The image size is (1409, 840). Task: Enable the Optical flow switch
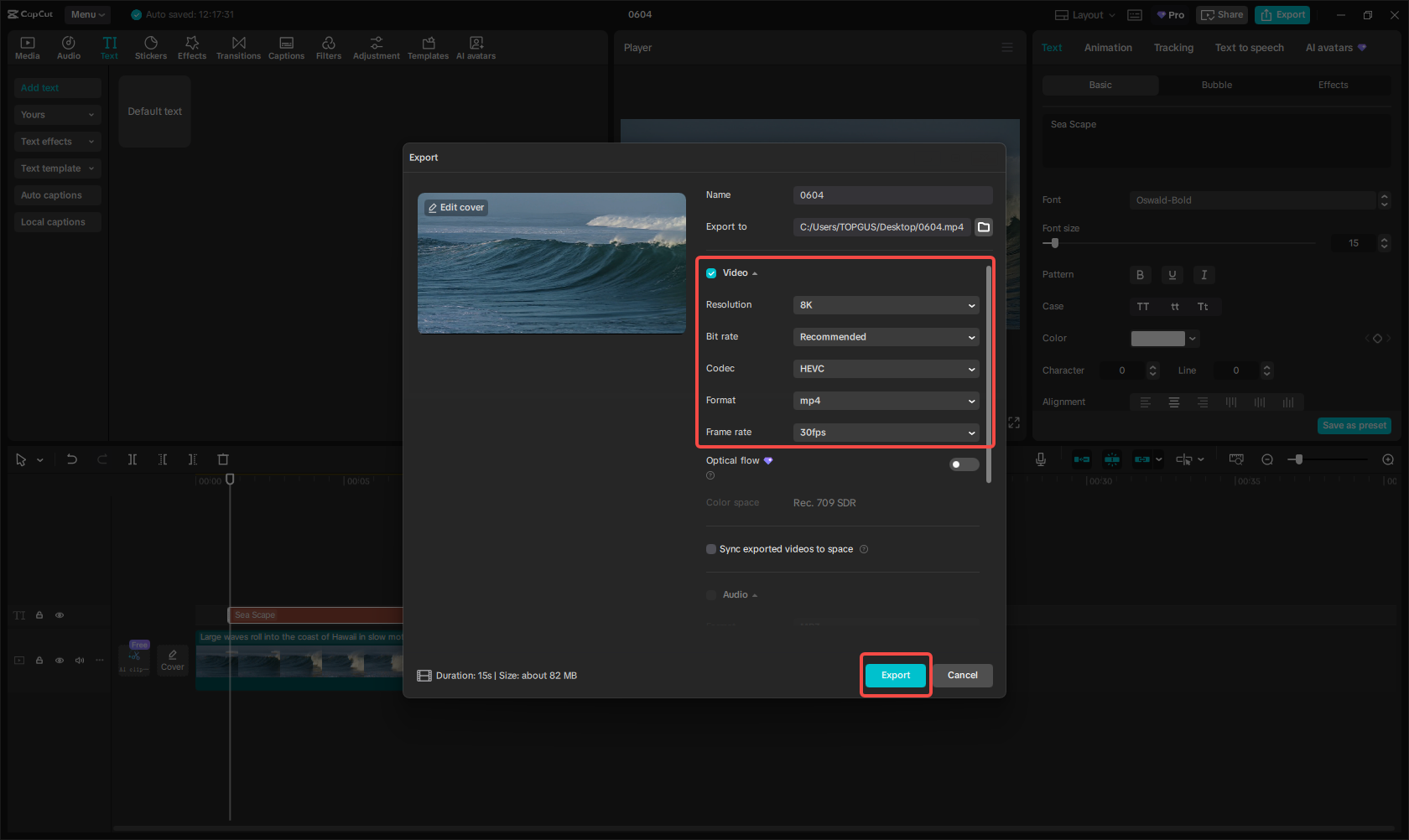(x=963, y=464)
